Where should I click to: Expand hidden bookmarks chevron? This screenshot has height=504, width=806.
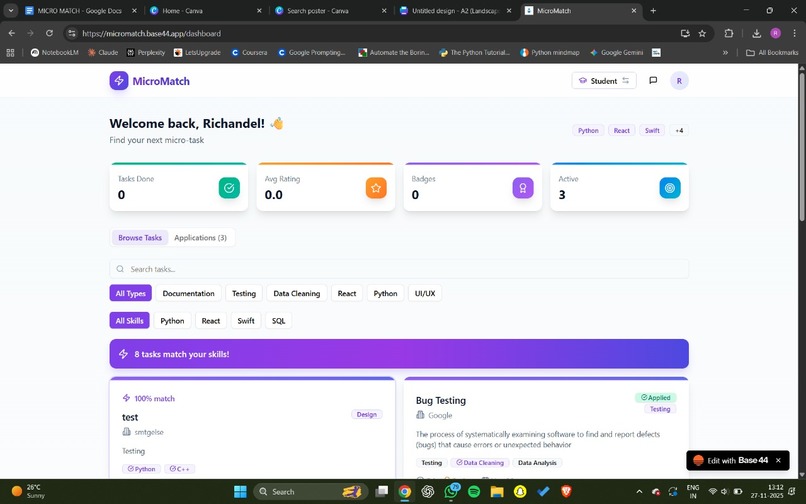[725, 52]
